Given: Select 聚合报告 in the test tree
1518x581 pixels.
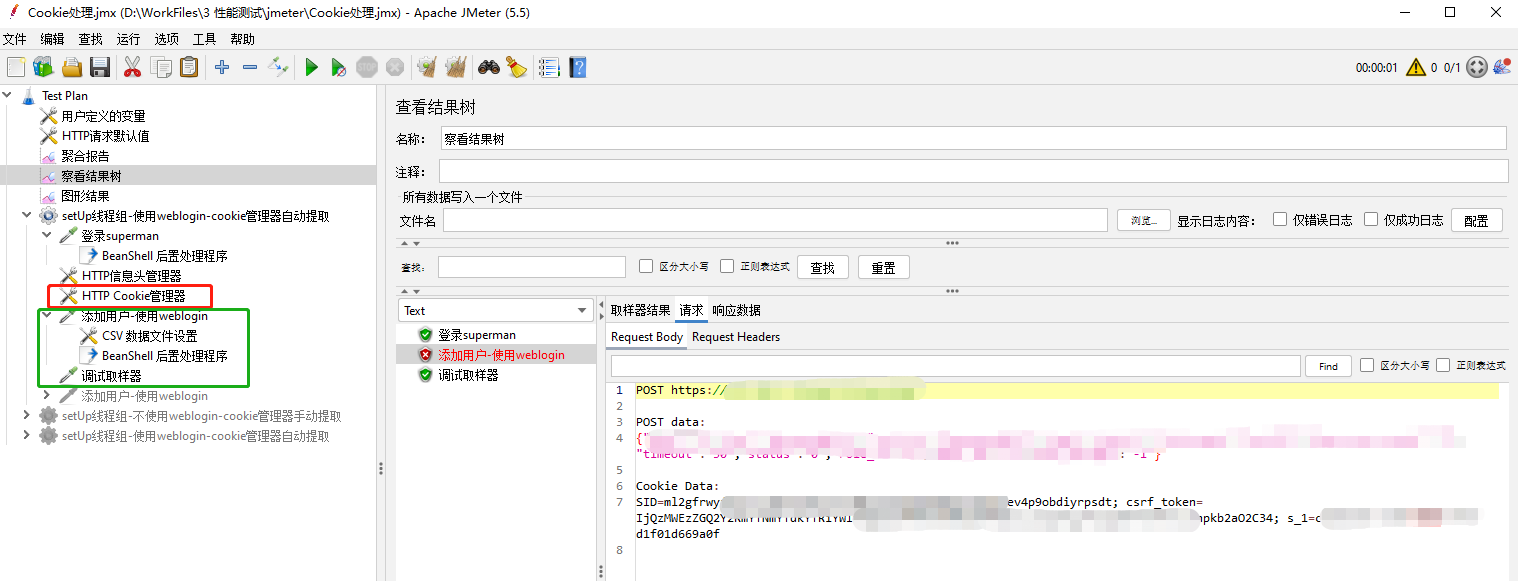Looking at the screenshot, I should point(85,156).
